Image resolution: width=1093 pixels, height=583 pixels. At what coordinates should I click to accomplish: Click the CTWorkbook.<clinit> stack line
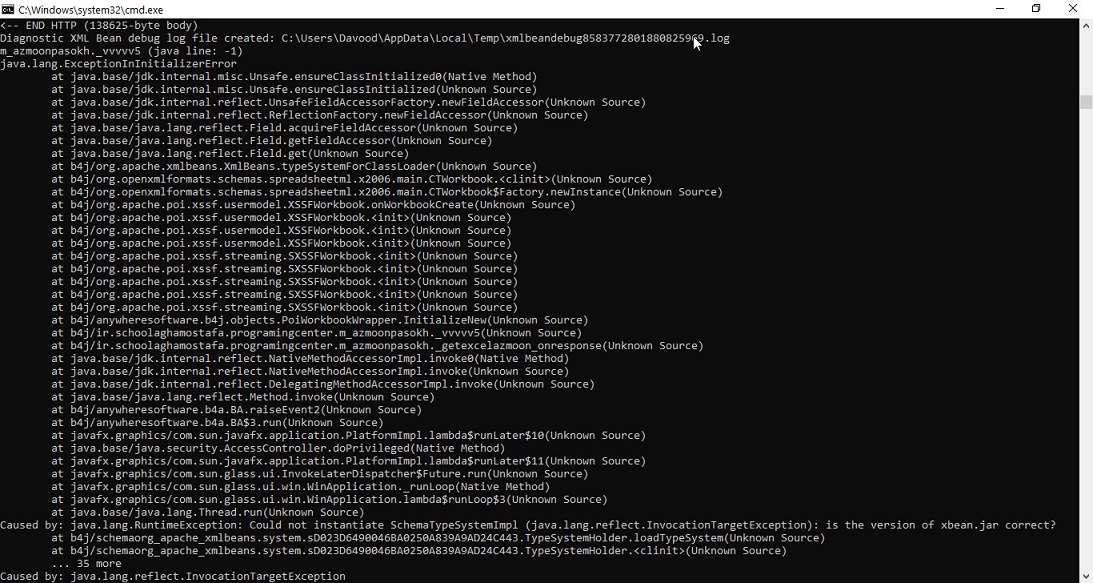tap(352, 179)
